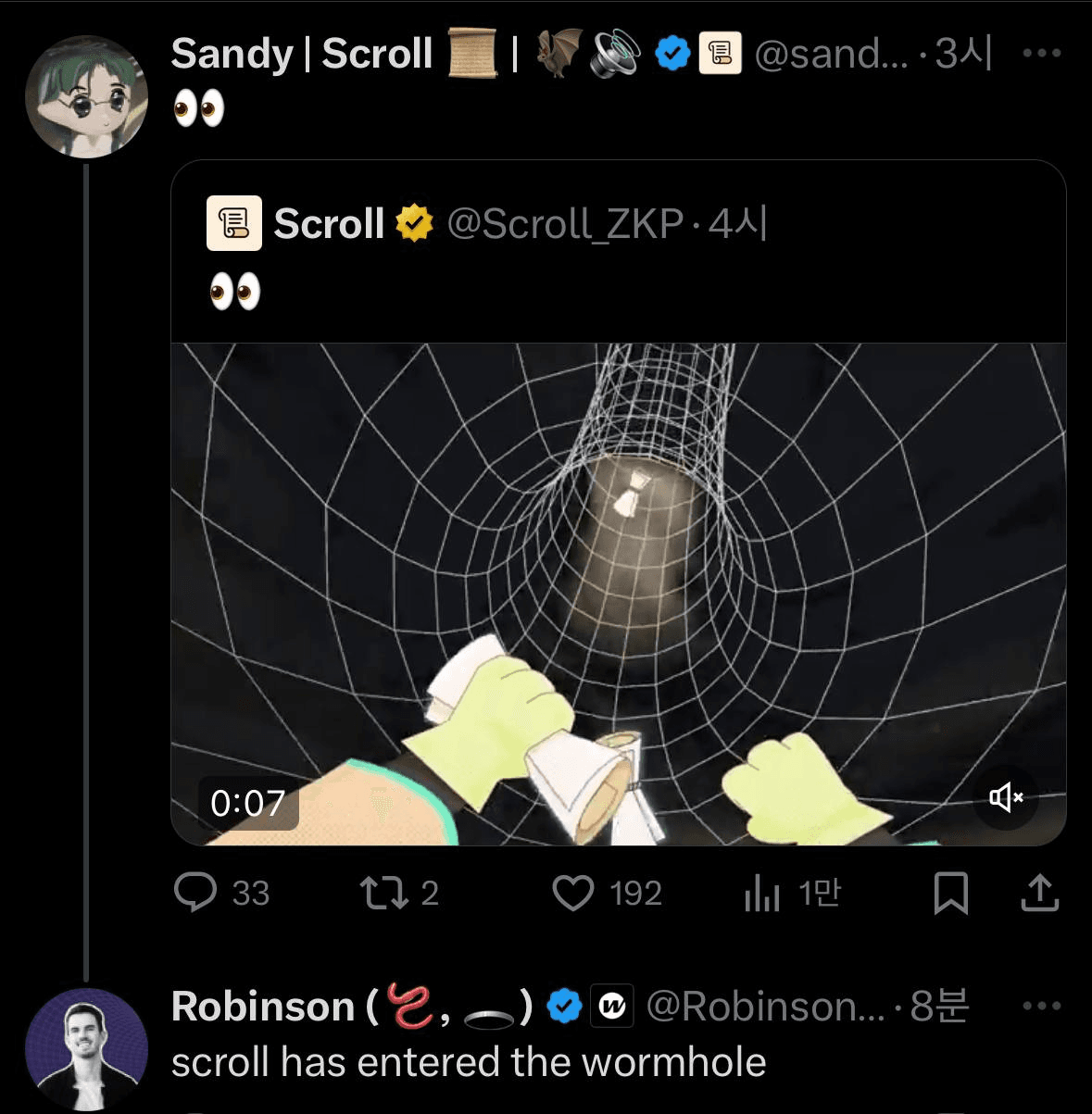Open Robinson's profile avatar
1092x1114 pixels.
[86, 1048]
